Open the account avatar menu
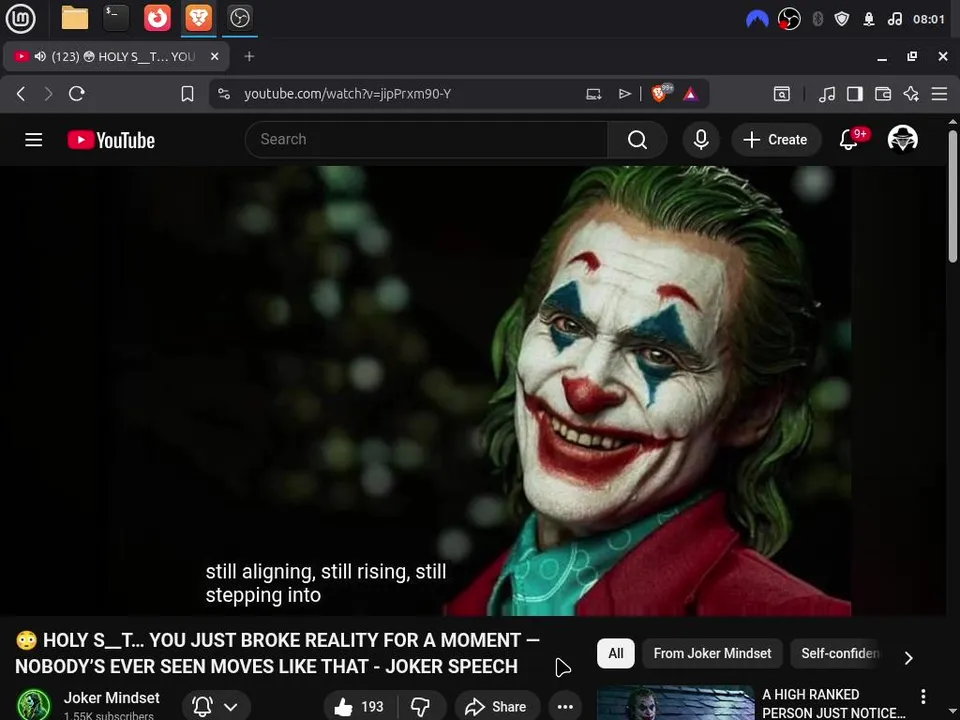 [x=902, y=139]
